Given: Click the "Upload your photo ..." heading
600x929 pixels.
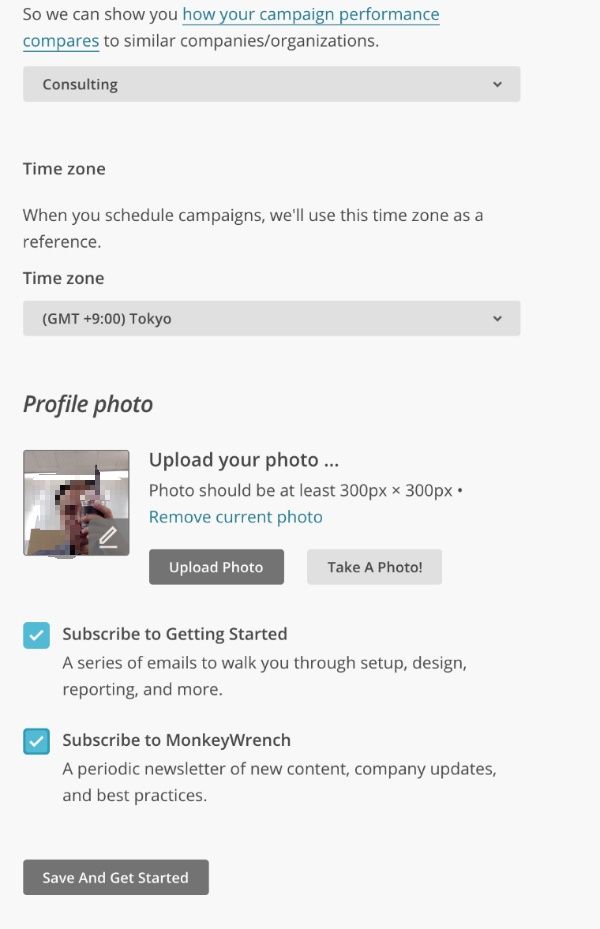Looking at the screenshot, I should click(243, 460).
